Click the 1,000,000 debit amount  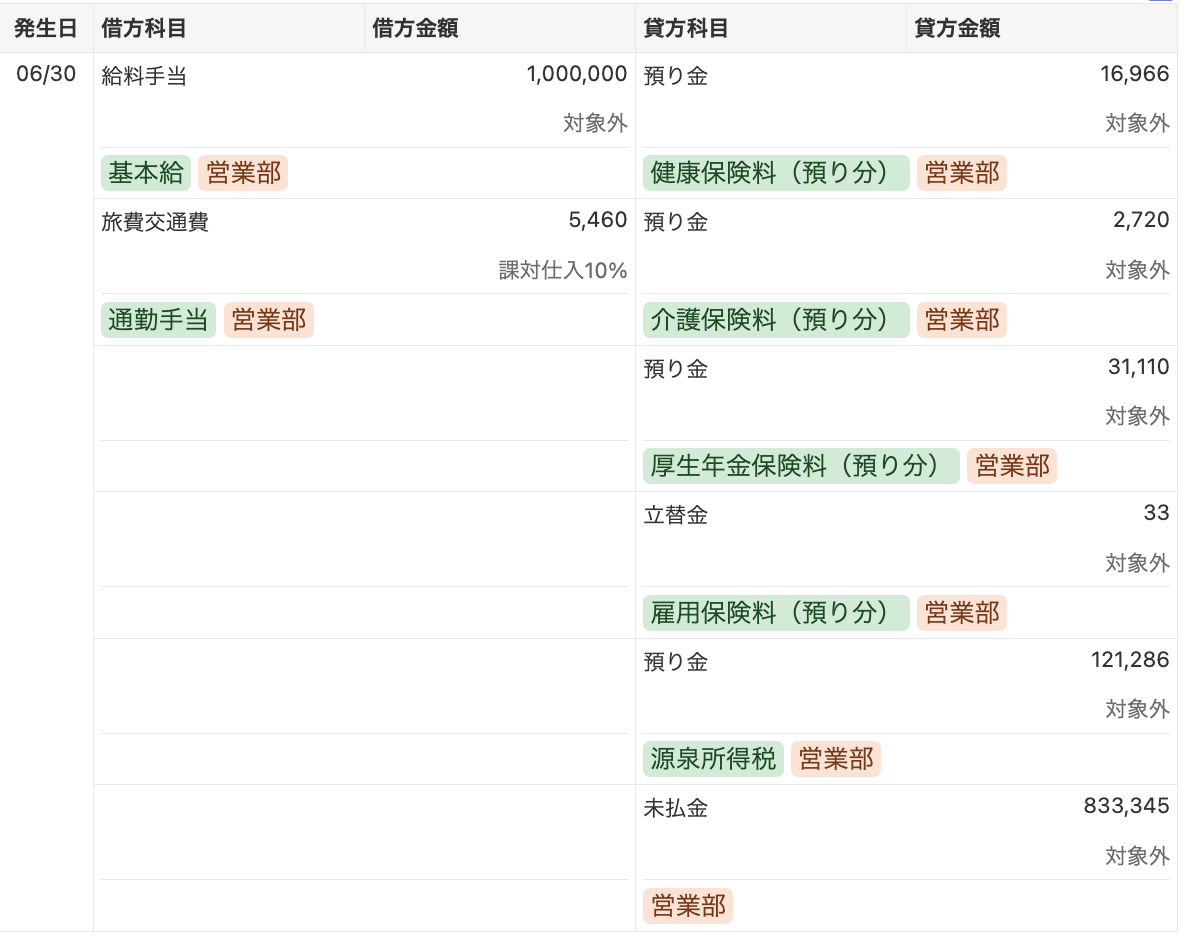click(x=576, y=74)
